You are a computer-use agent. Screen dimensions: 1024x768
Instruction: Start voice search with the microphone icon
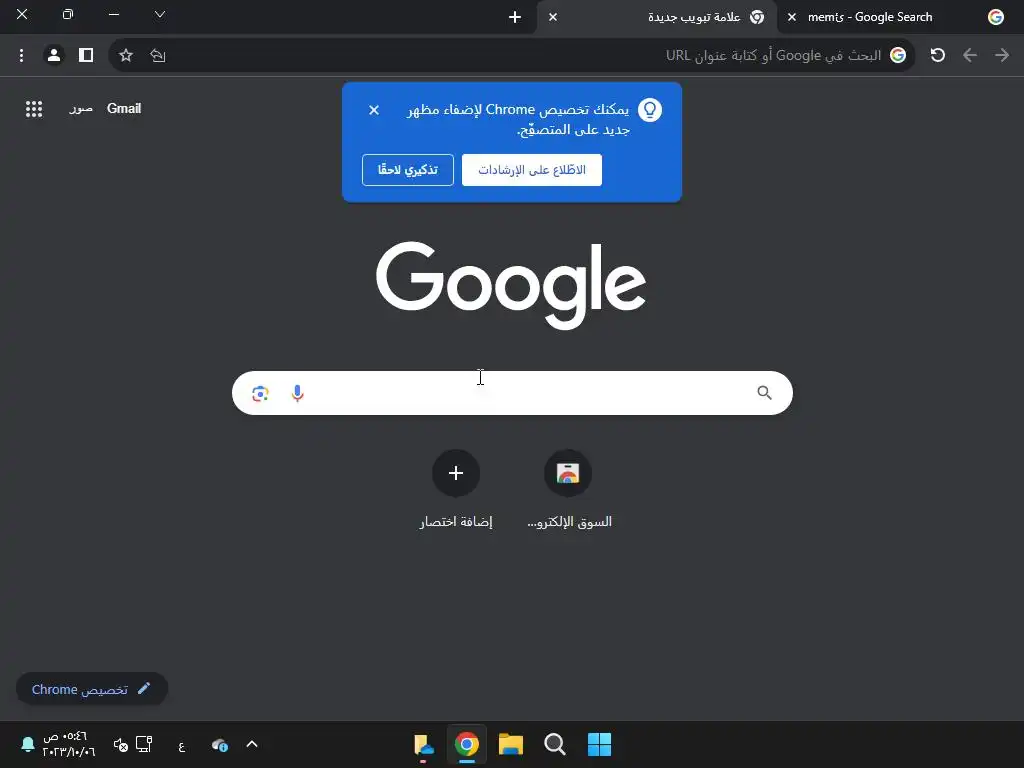[297, 393]
